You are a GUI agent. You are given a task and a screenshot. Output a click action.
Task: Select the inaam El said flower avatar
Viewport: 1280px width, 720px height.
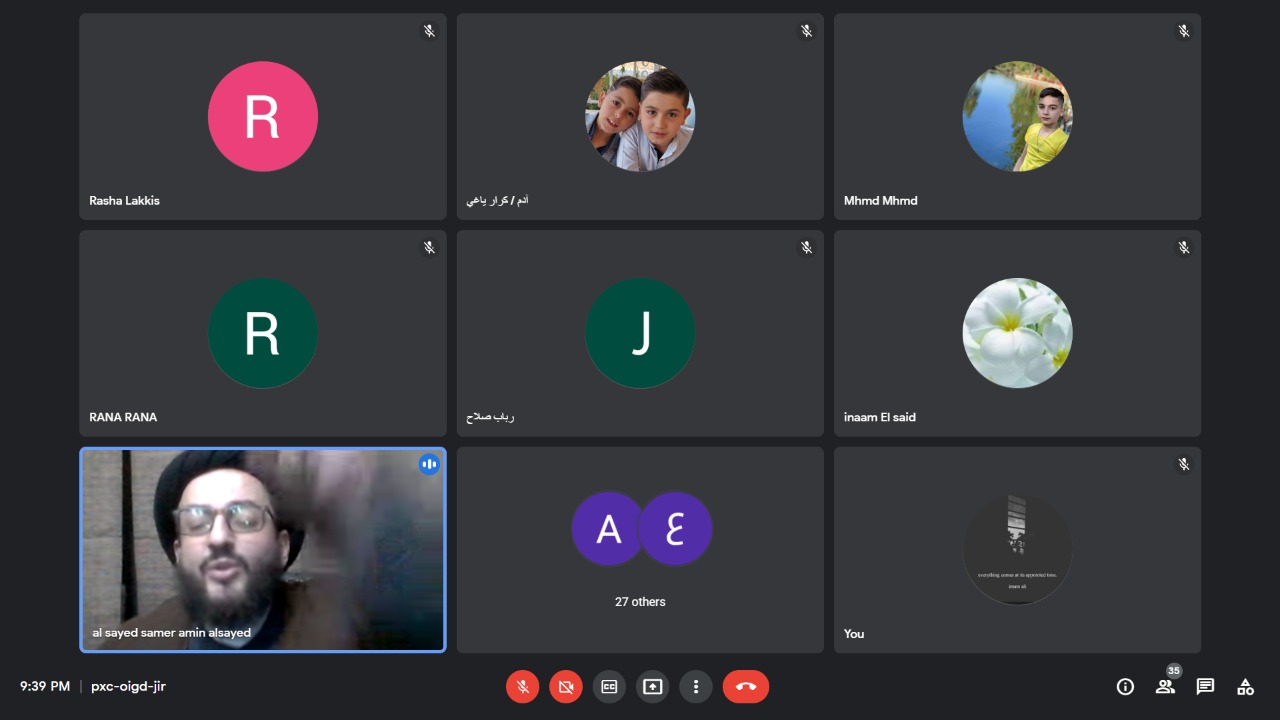click(x=1017, y=333)
